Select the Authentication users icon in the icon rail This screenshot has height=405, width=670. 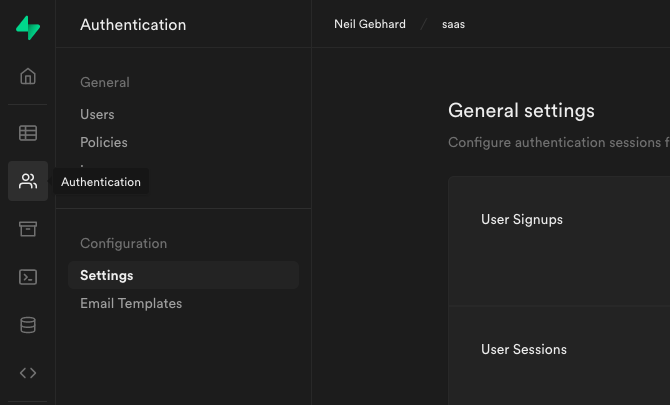[28, 181]
